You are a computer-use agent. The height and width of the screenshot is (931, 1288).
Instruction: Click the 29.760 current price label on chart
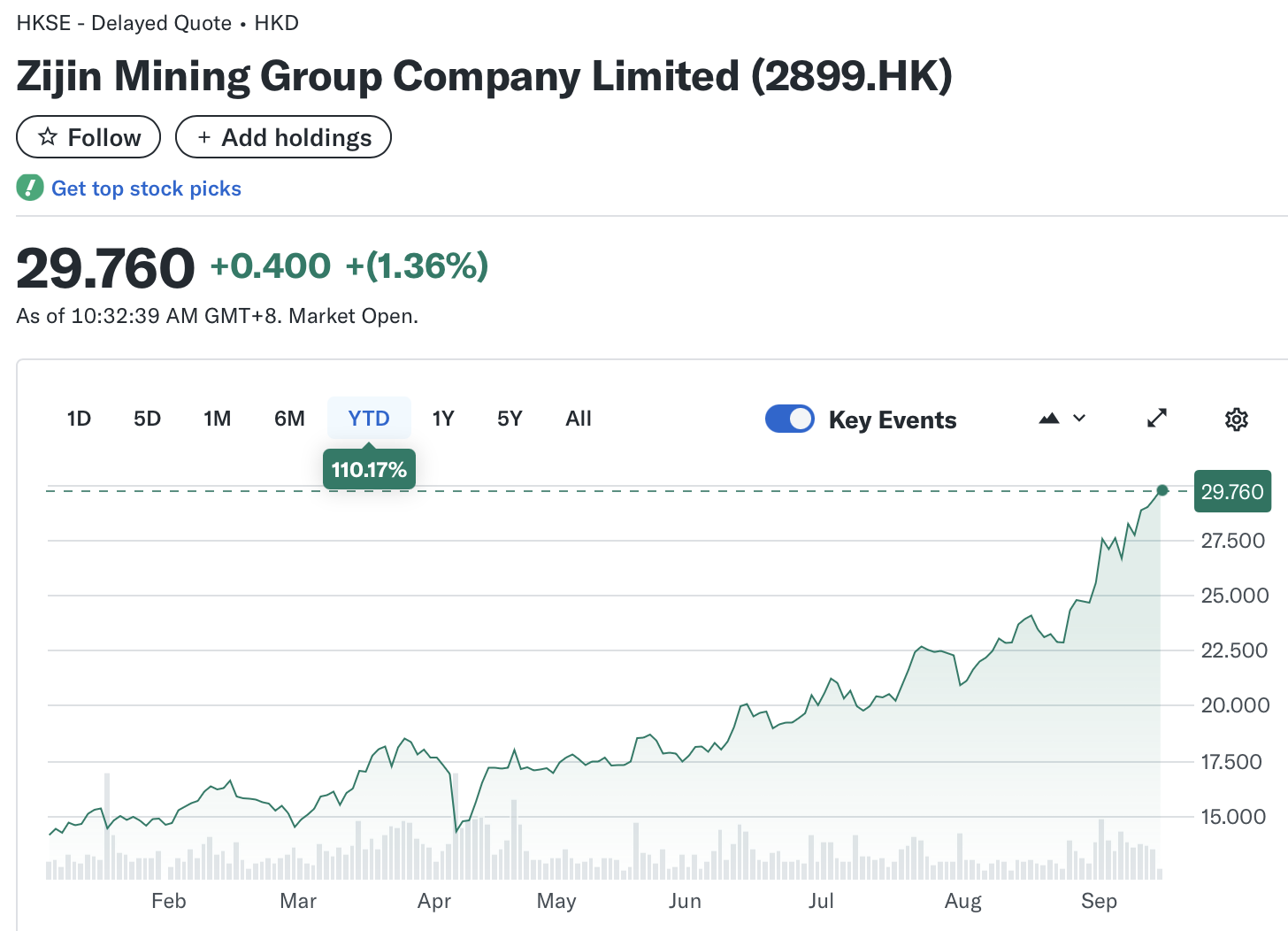(1231, 492)
